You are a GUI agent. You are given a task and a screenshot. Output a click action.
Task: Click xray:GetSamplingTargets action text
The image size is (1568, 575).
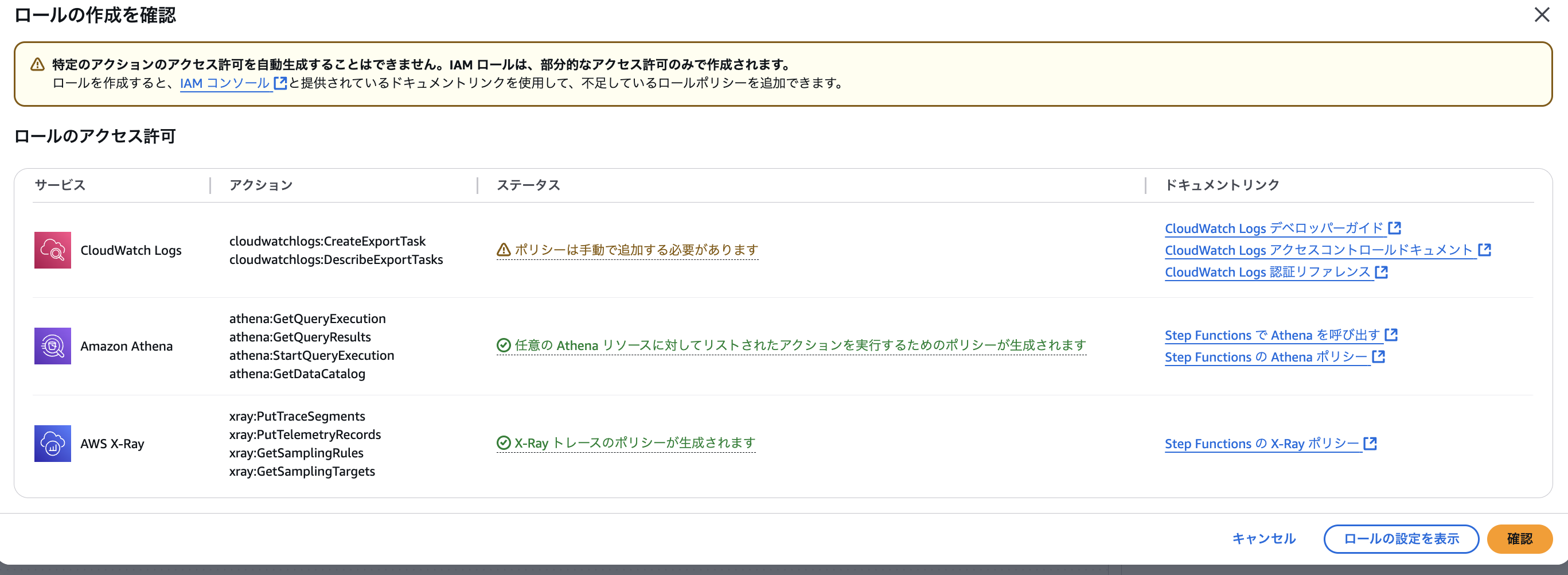302,471
